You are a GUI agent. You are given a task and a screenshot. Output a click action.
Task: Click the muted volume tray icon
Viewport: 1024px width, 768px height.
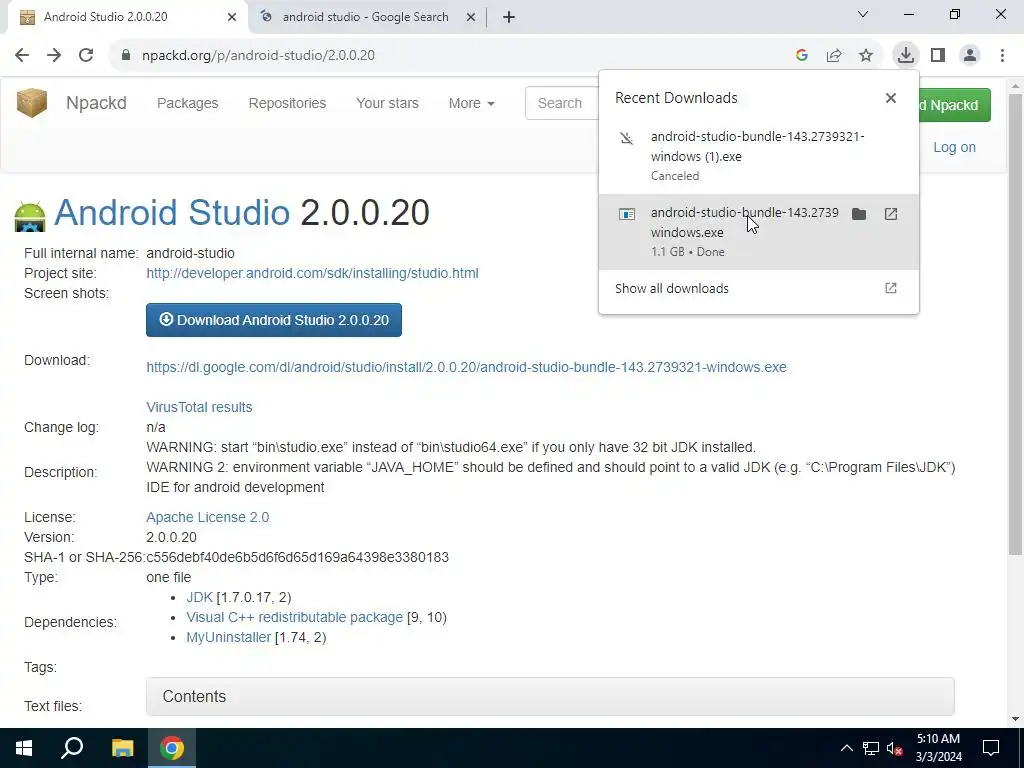coord(895,748)
